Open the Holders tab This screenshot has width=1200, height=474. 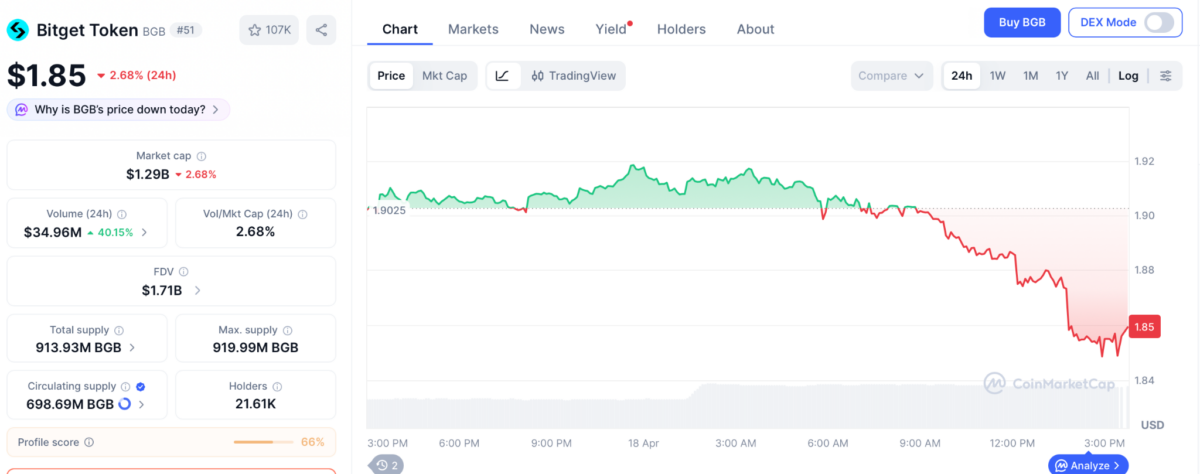pyautogui.click(x=681, y=29)
